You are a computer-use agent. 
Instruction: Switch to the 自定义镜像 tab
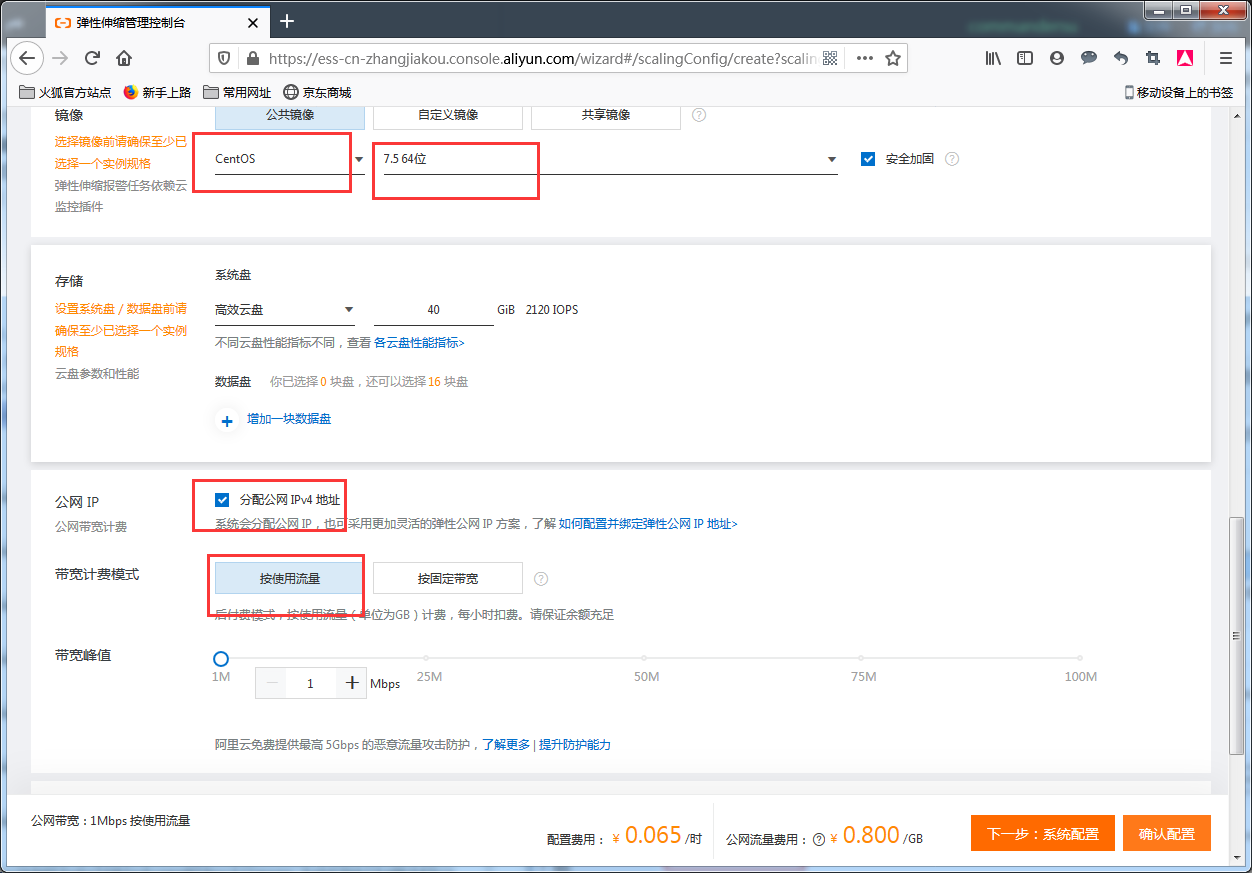(448, 115)
